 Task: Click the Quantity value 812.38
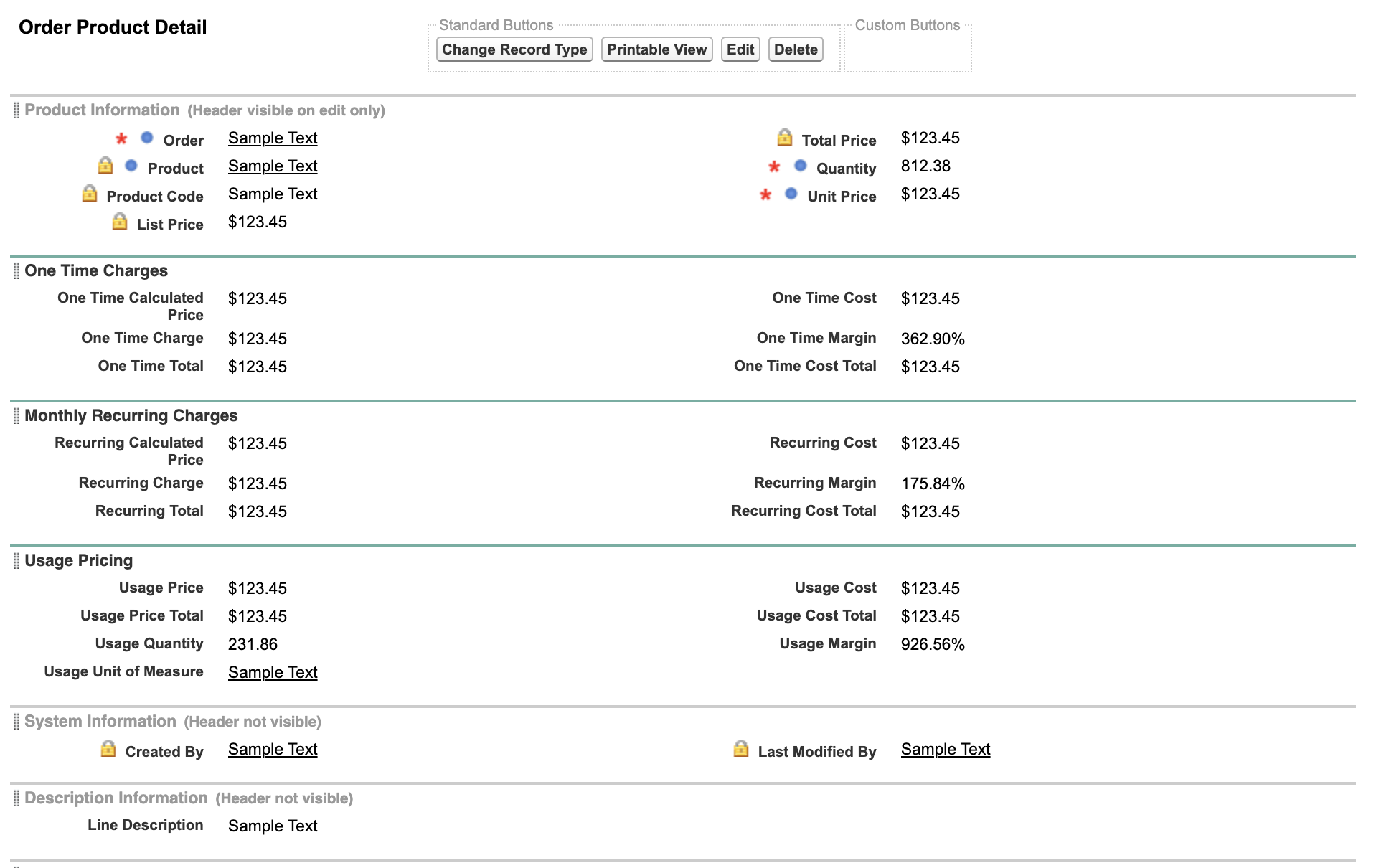[x=925, y=166]
